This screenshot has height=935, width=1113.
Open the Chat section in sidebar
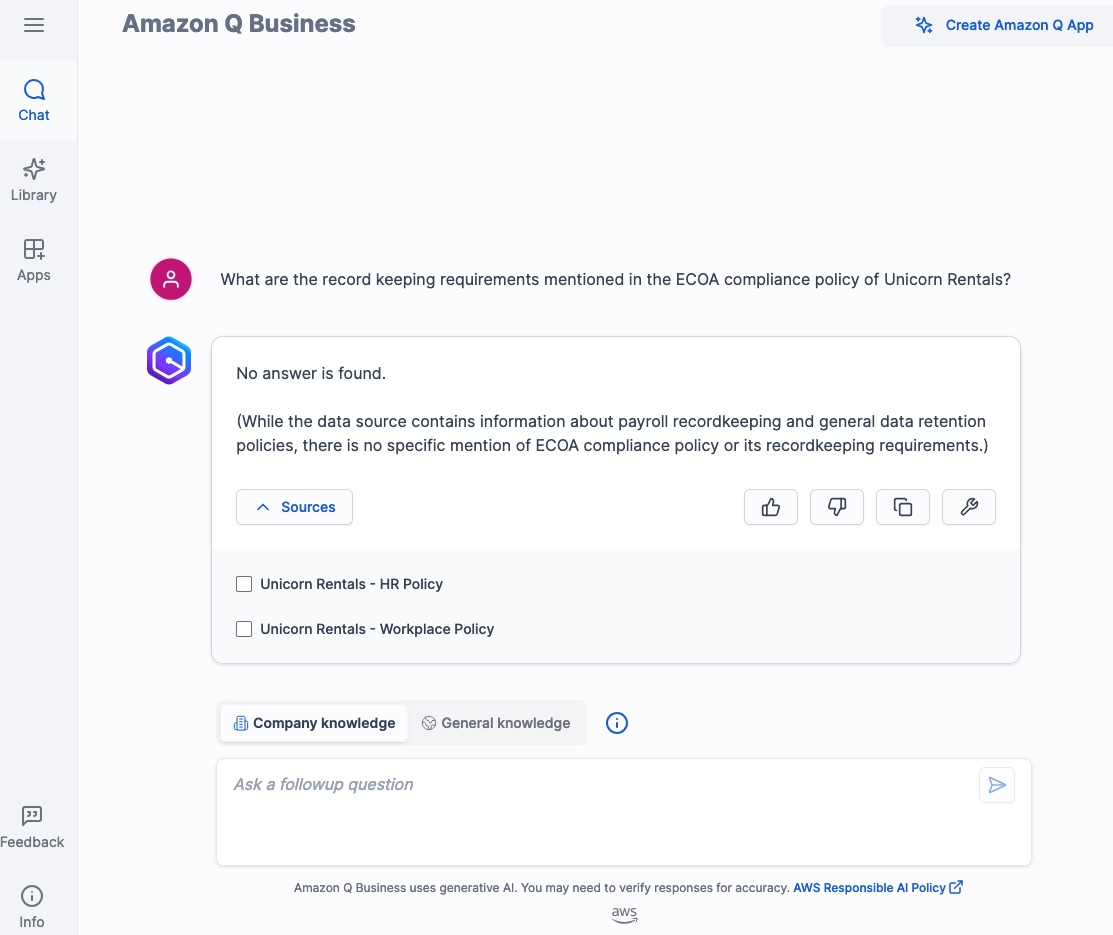coord(33,100)
